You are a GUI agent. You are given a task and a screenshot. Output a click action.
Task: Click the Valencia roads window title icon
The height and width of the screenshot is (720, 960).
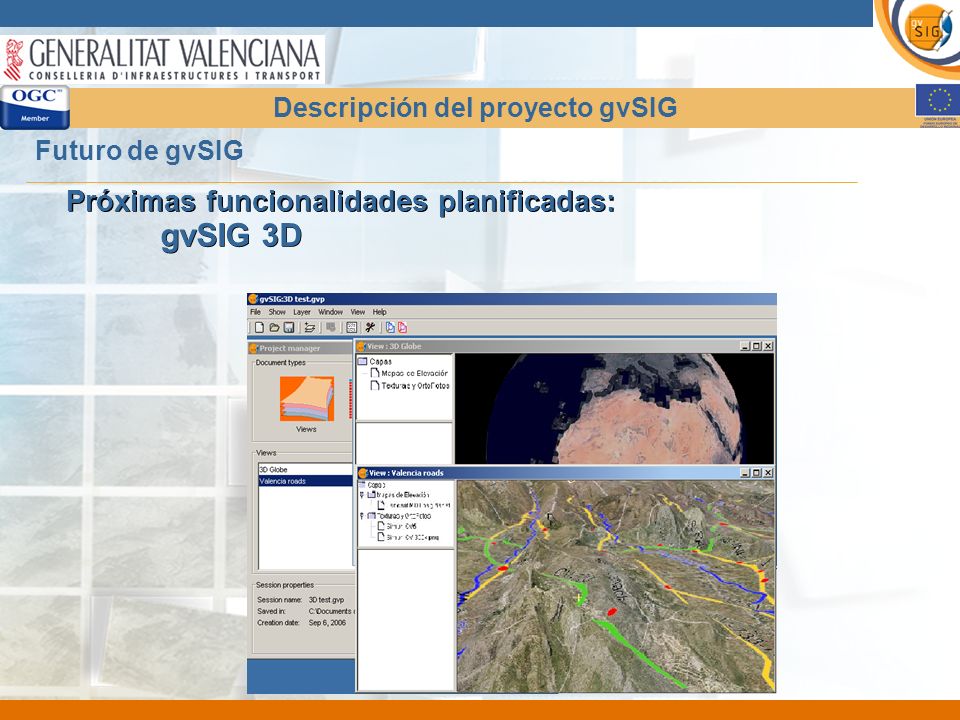pos(362,473)
